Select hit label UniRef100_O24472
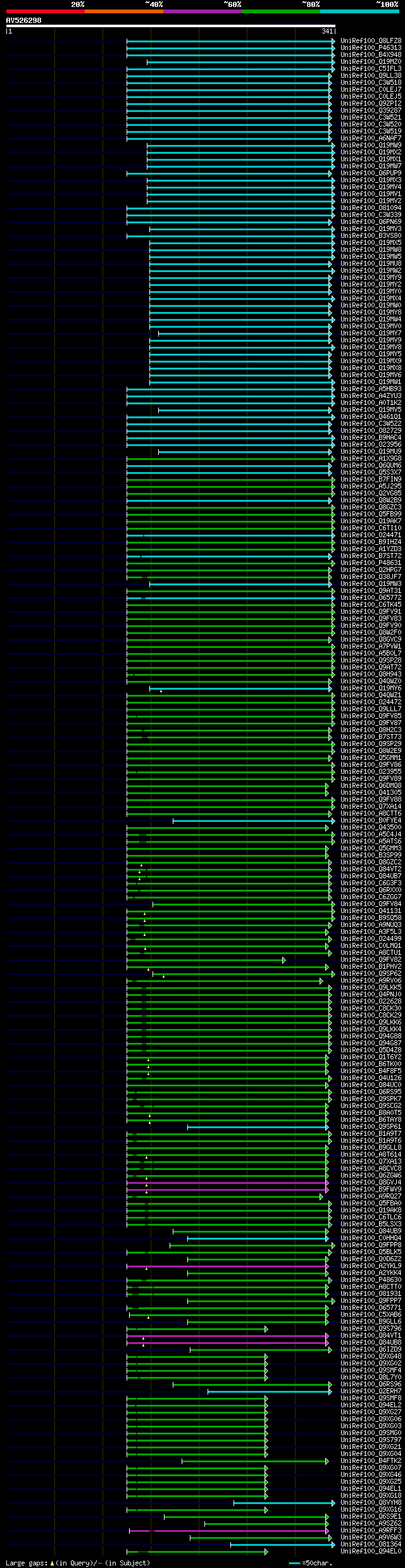 tap(371, 702)
